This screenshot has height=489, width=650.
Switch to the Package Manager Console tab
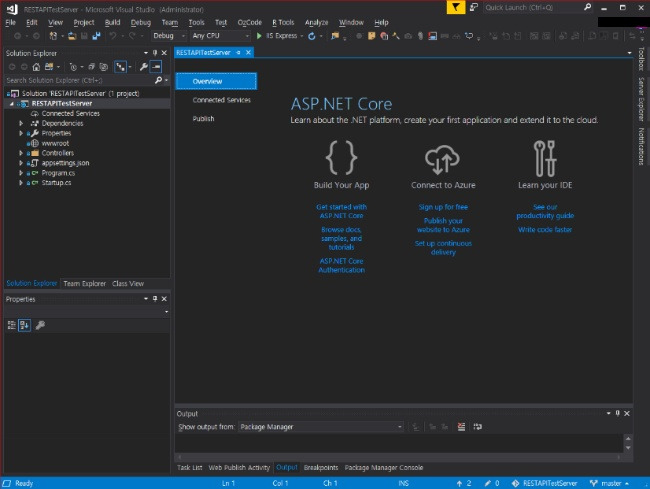pos(384,467)
